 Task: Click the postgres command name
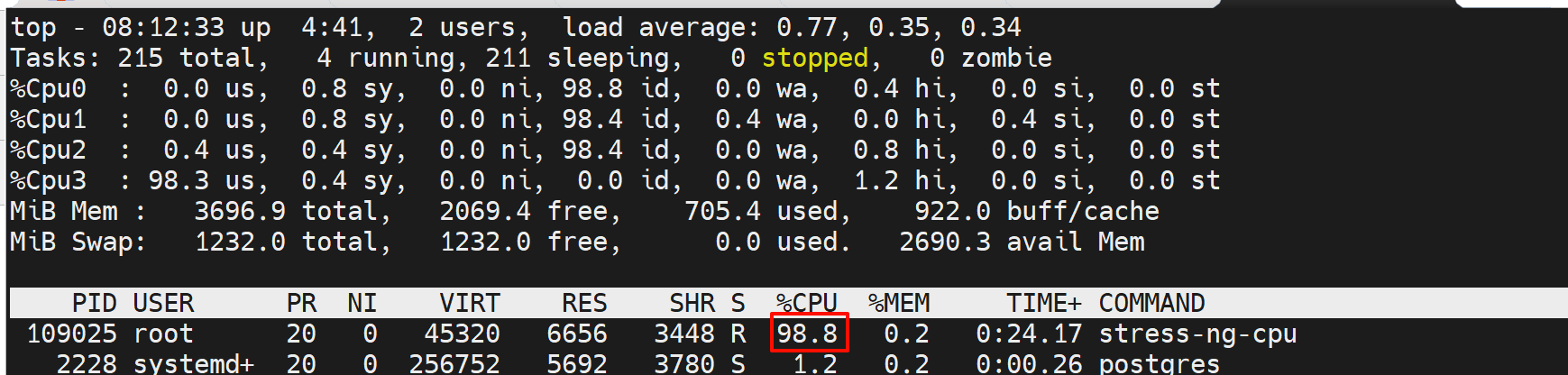click(x=1159, y=363)
